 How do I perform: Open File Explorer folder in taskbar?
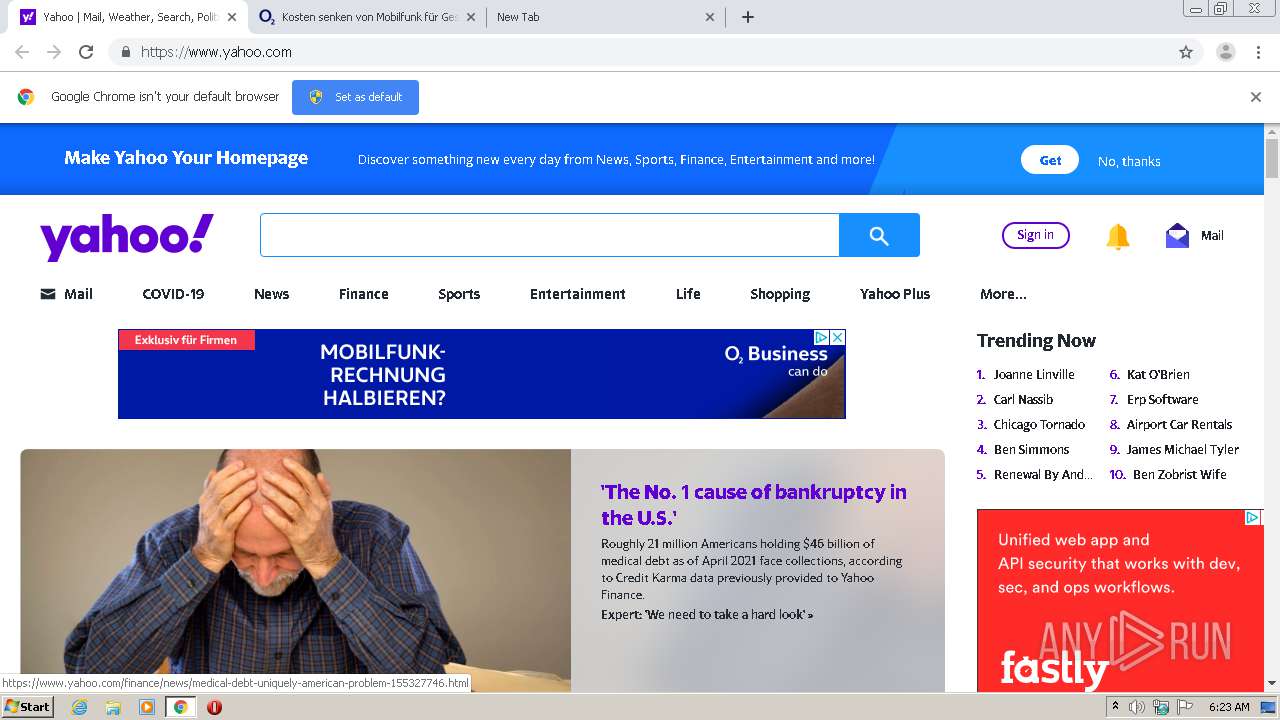[x=113, y=707]
